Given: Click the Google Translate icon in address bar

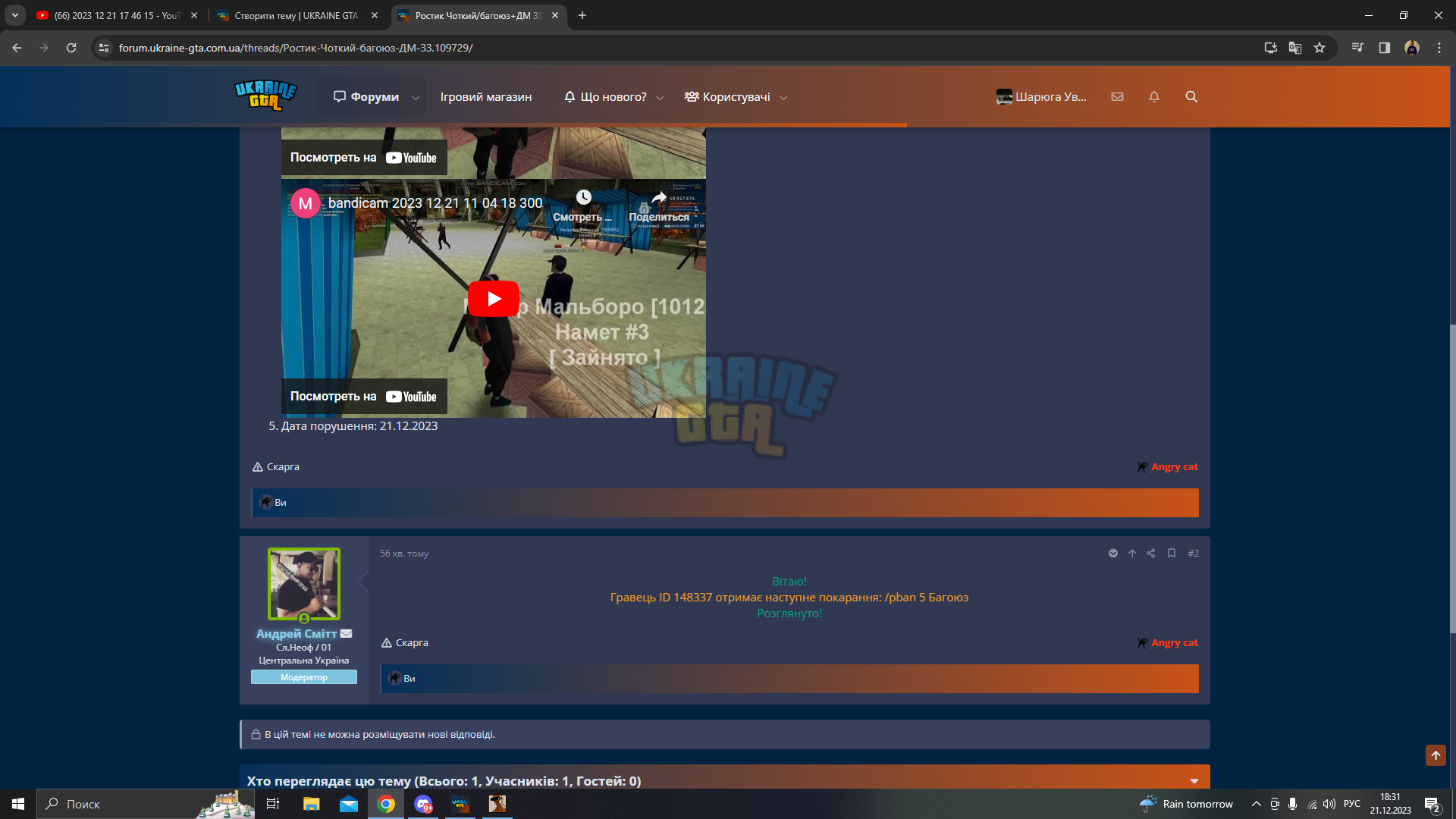Looking at the screenshot, I should pos(1295,48).
